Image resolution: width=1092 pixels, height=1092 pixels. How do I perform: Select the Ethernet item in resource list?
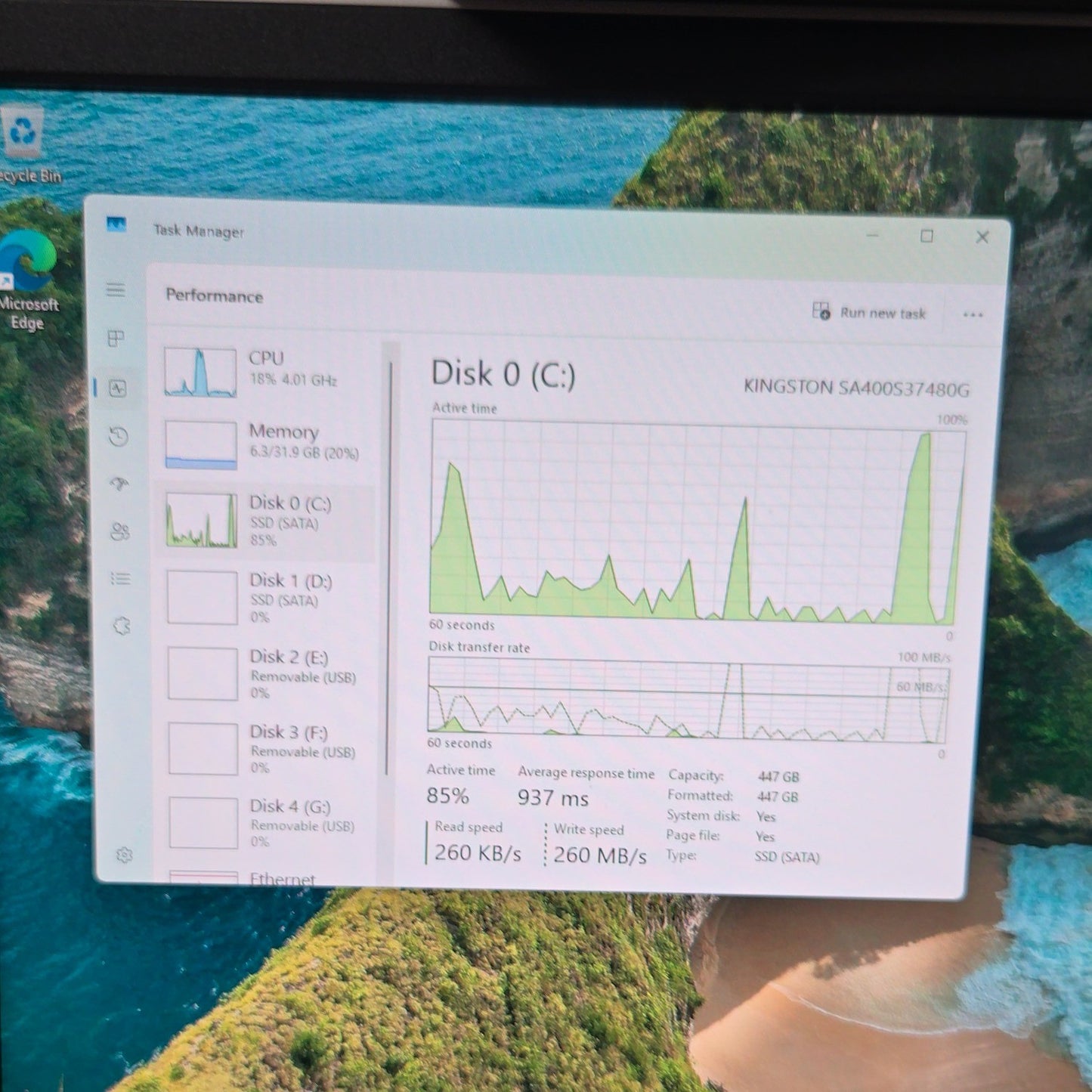[x=269, y=877]
